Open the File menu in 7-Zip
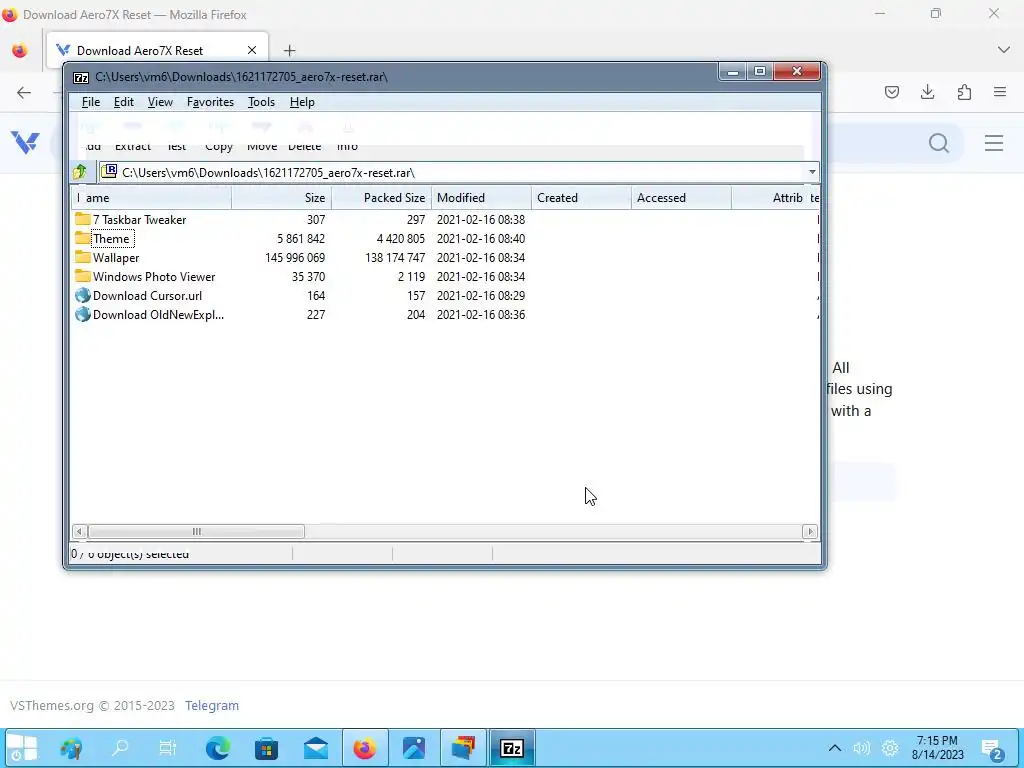The width and height of the screenshot is (1024, 768). (x=91, y=102)
